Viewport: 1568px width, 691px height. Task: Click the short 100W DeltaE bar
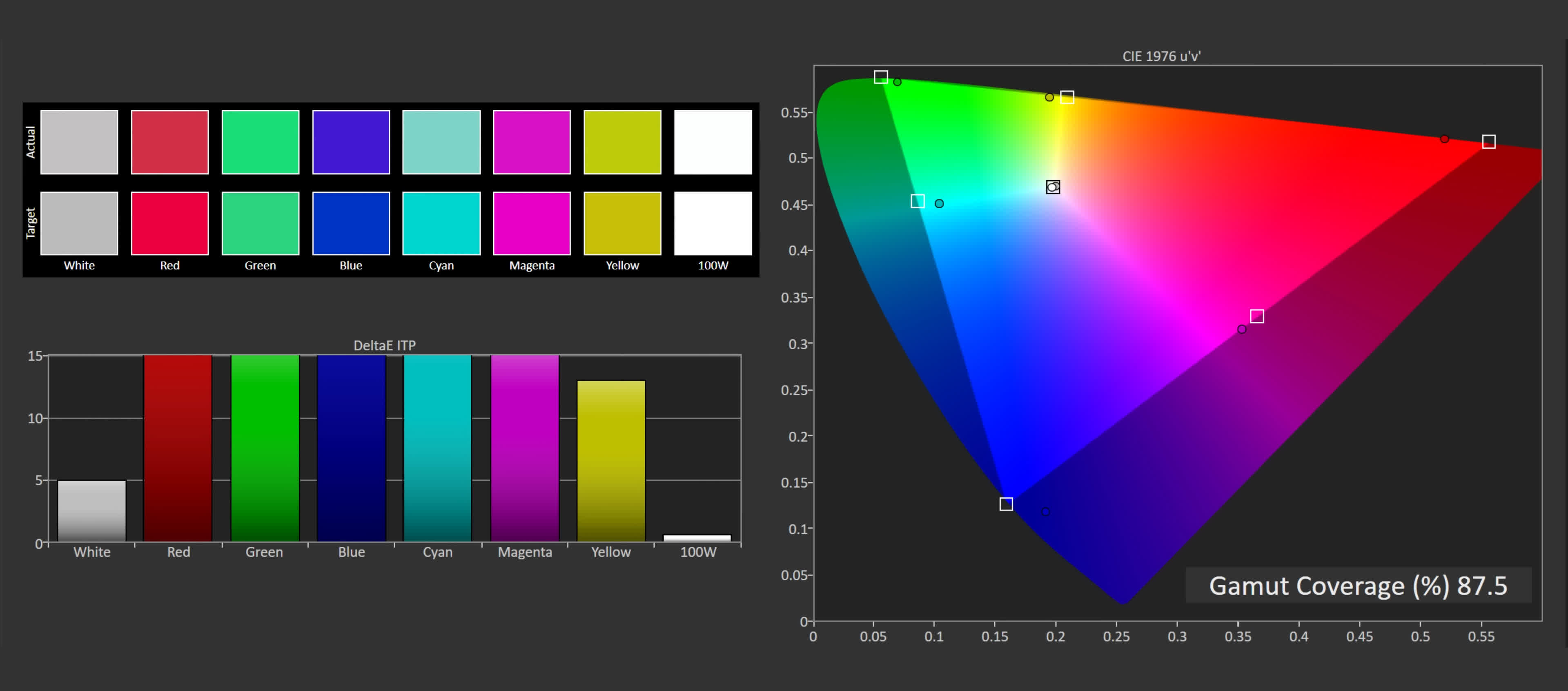tap(697, 538)
